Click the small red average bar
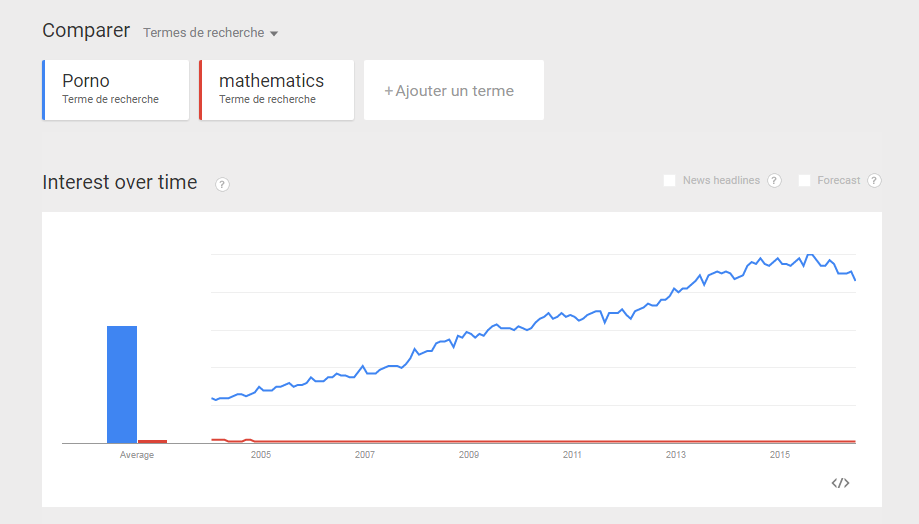 point(152,441)
